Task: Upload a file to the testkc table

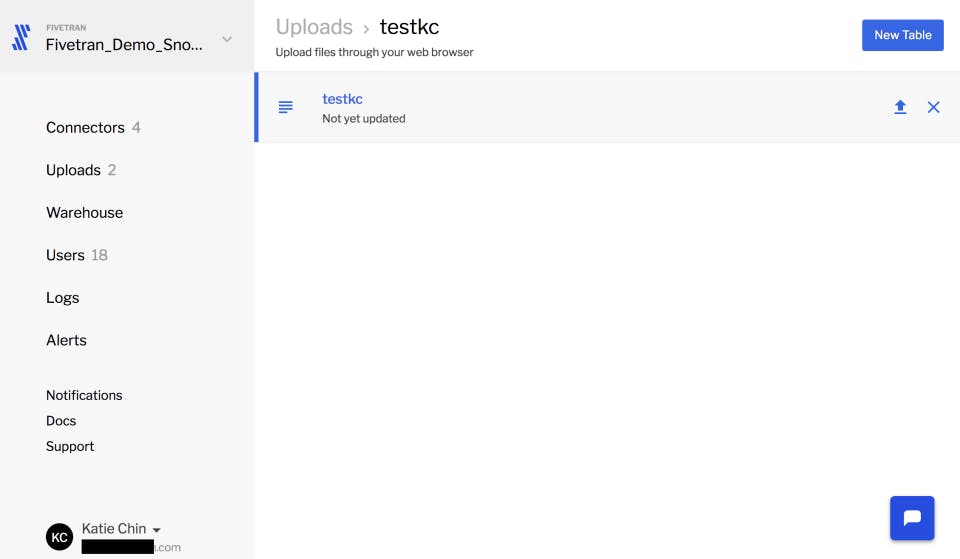Action: [x=900, y=107]
